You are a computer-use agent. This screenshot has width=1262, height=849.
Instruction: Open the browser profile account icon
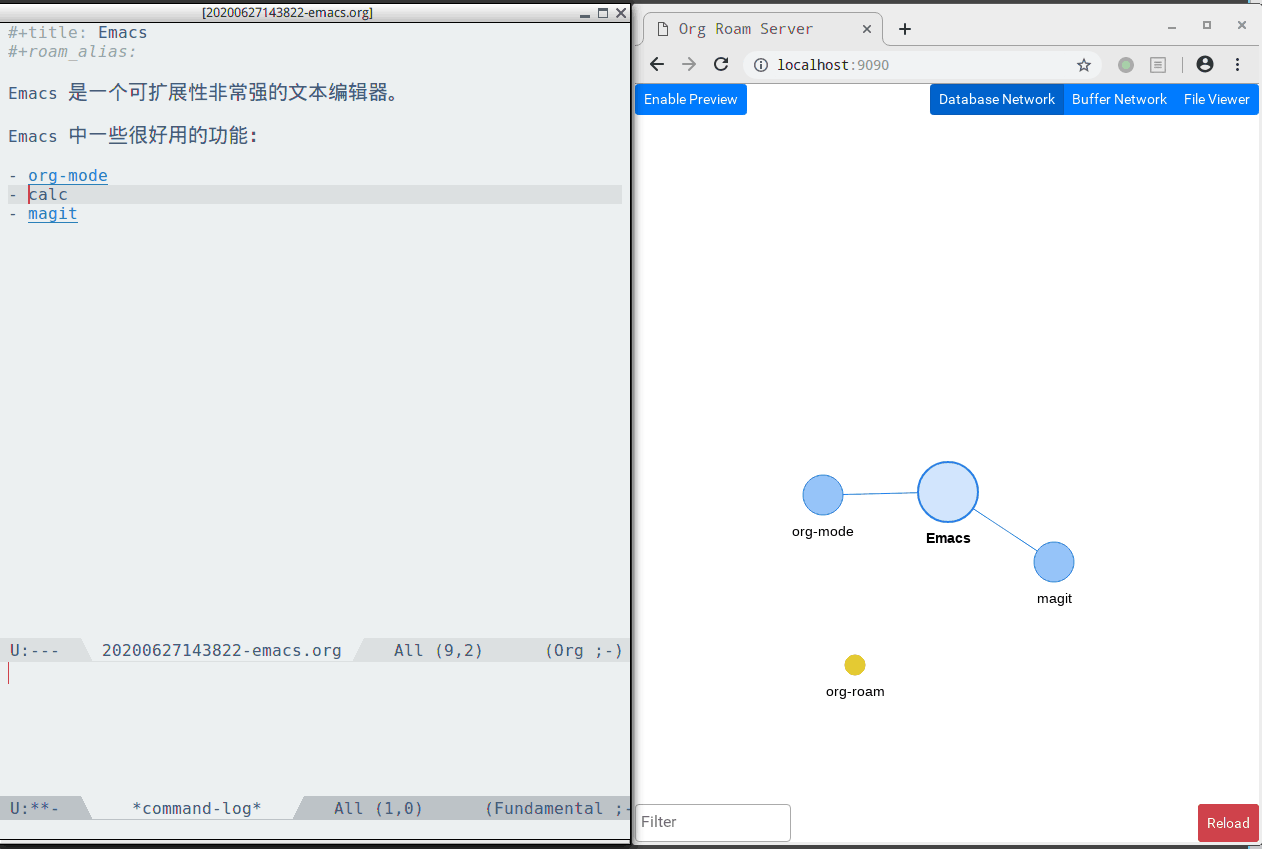(x=1205, y=64)
